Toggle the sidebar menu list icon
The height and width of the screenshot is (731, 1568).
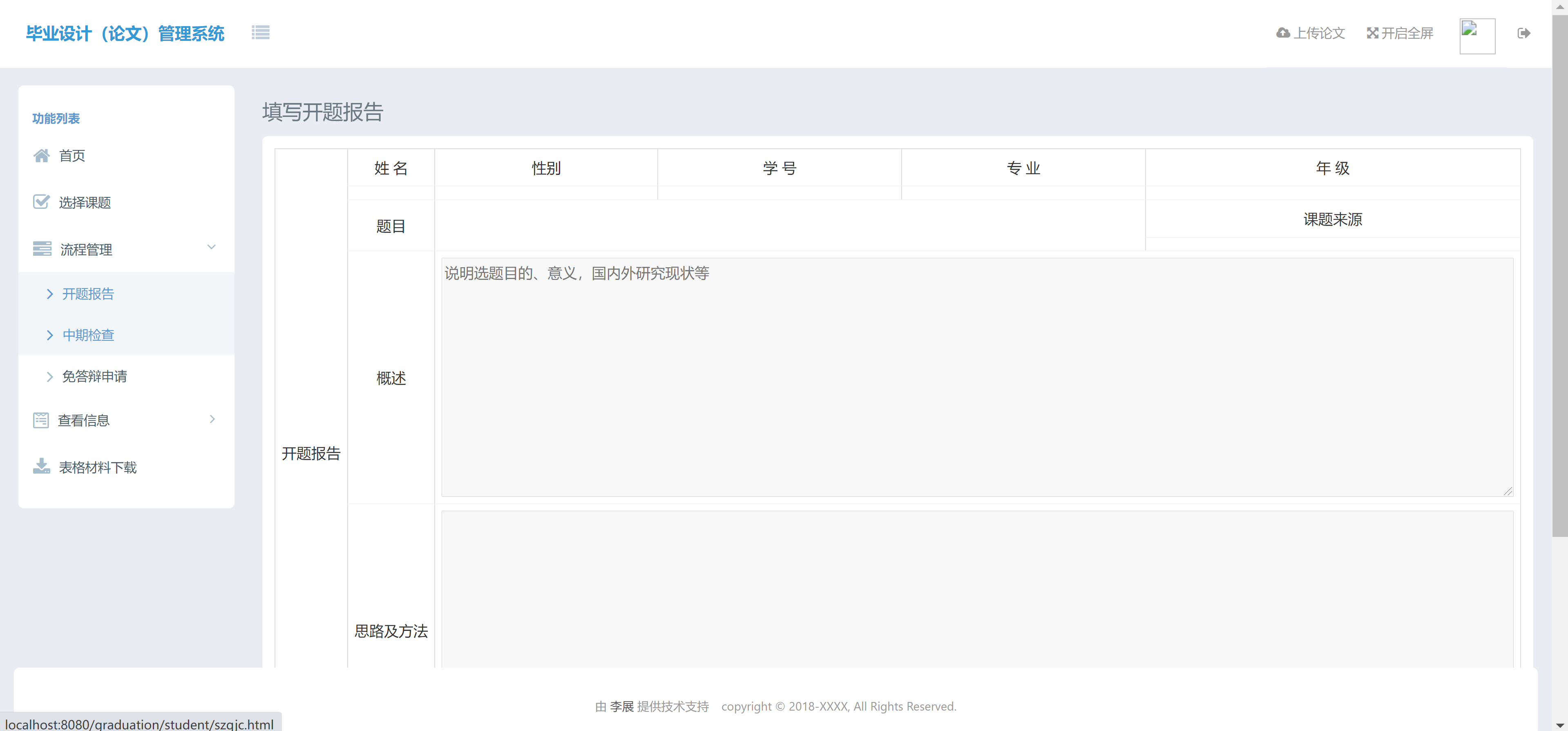[261, 33]
